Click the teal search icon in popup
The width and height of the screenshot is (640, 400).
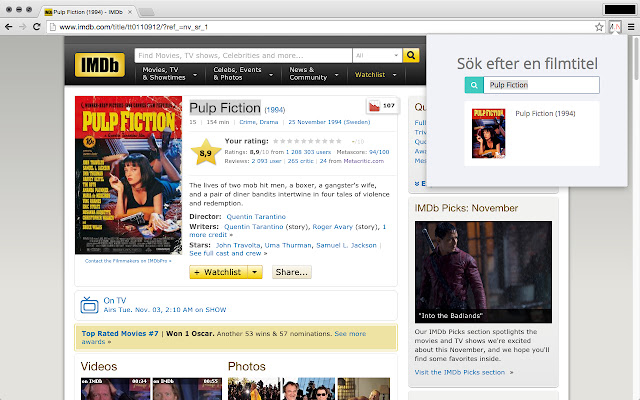[474, 85]
